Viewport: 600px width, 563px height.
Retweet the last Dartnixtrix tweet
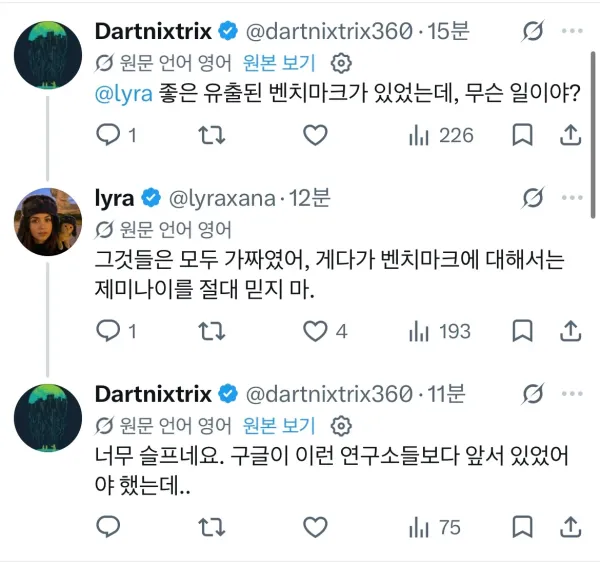coord(212,527)
